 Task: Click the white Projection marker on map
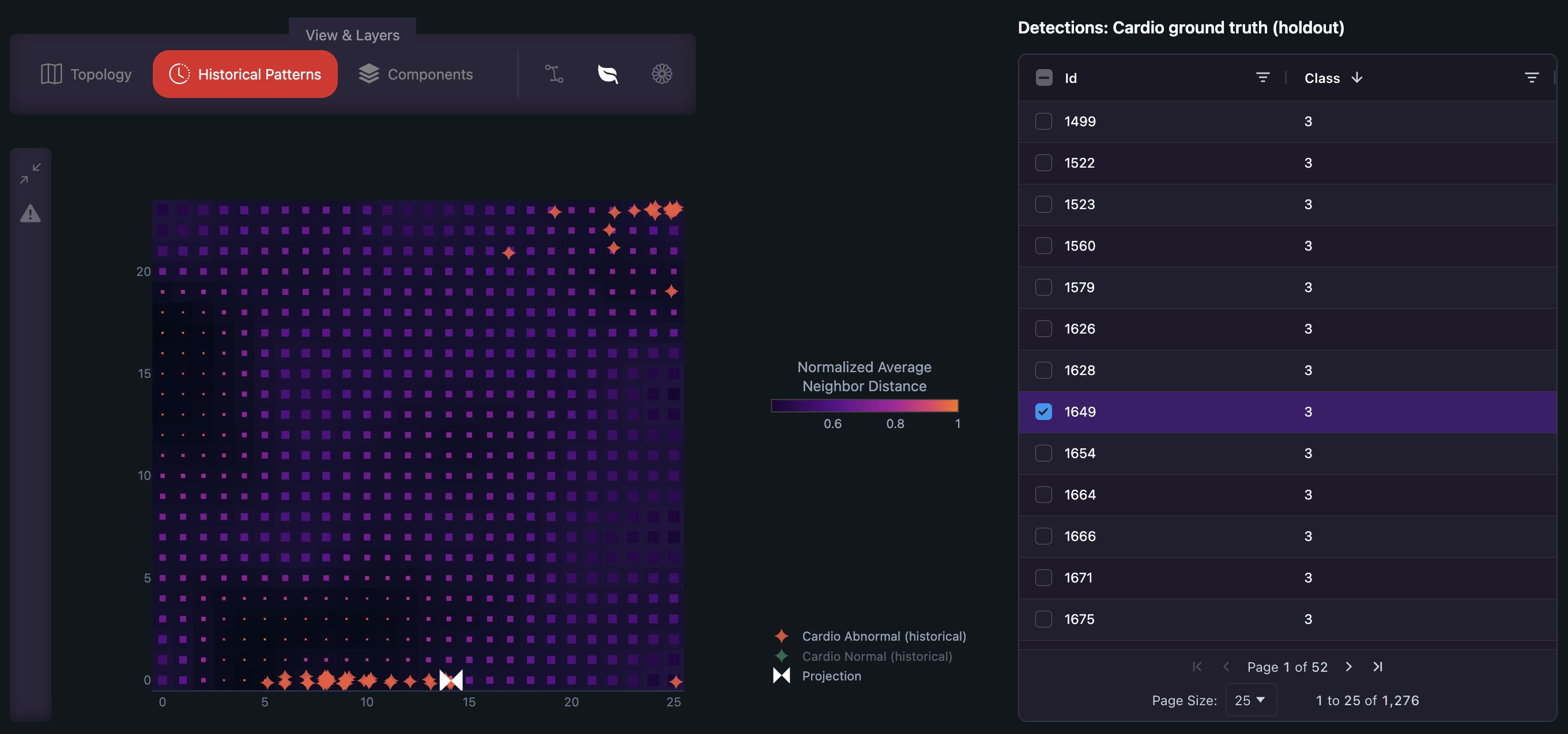pyautogui.click(x=451, y=680)
